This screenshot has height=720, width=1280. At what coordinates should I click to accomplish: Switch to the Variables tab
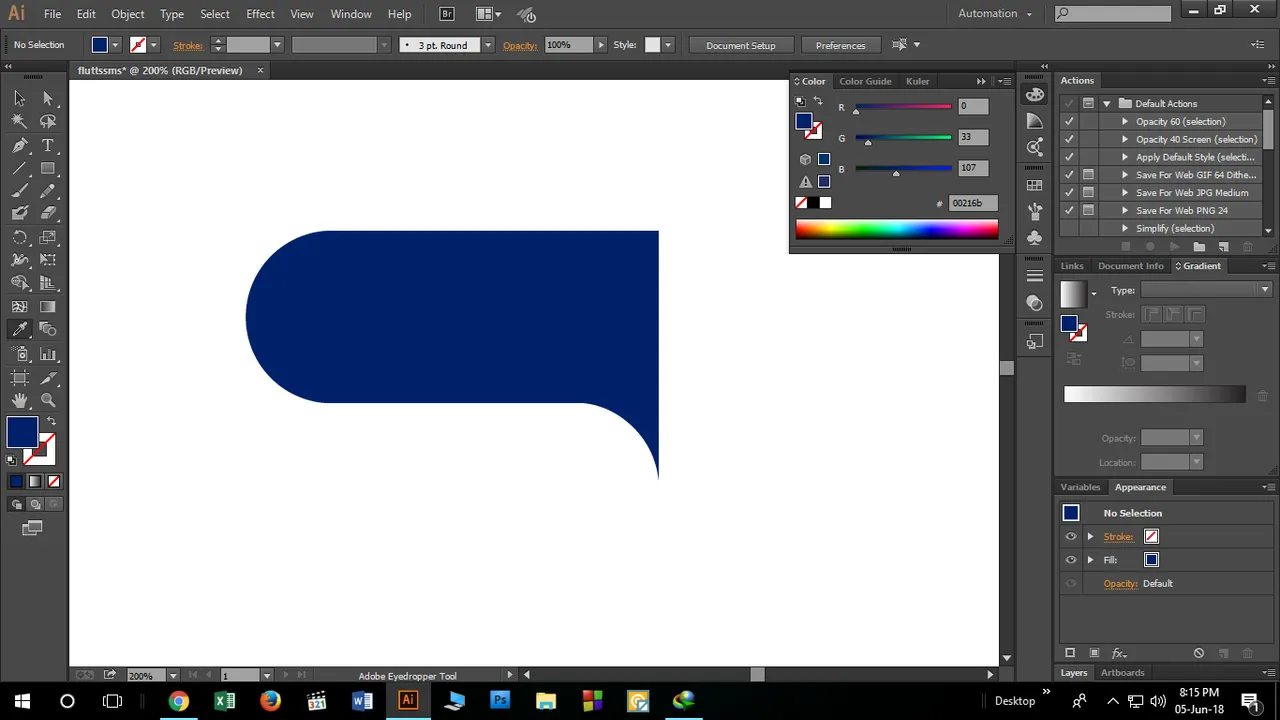[x=1080, y=487]
